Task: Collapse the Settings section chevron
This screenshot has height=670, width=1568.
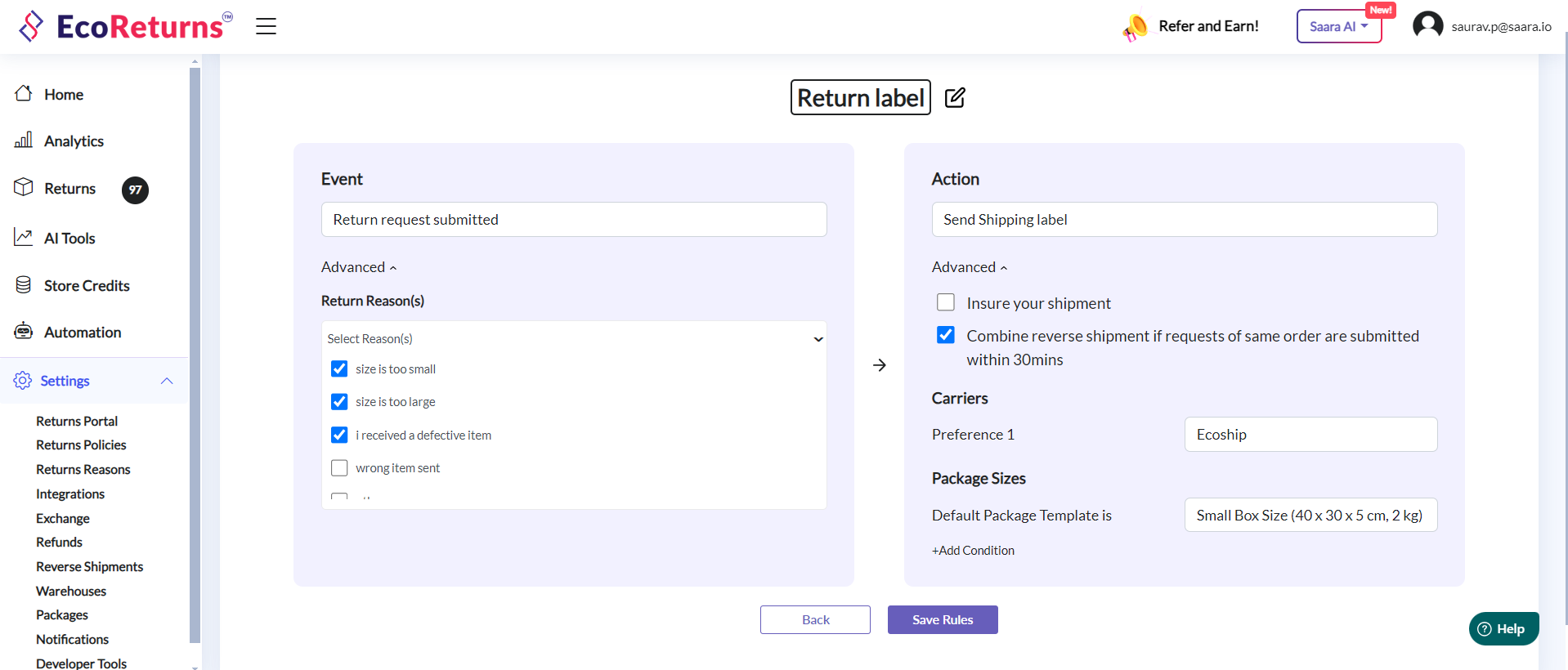Action: [167, 381]
